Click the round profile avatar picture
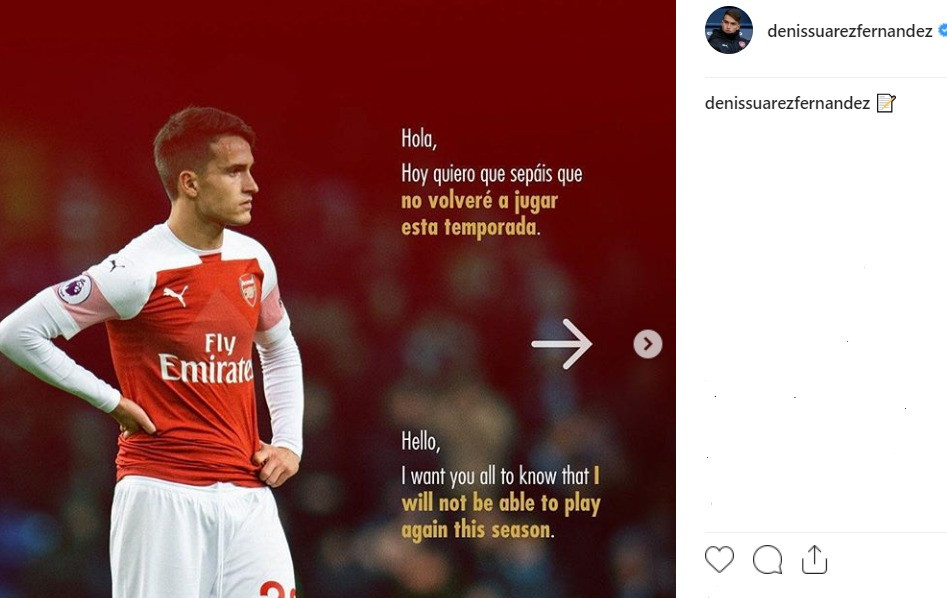947x598 pixels. [x=729, y=30]
